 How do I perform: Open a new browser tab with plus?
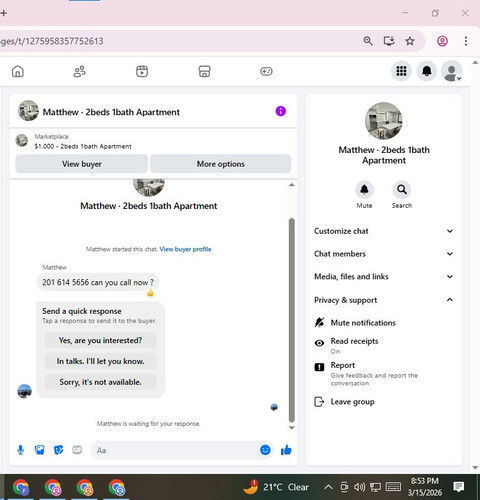point(4,13)
